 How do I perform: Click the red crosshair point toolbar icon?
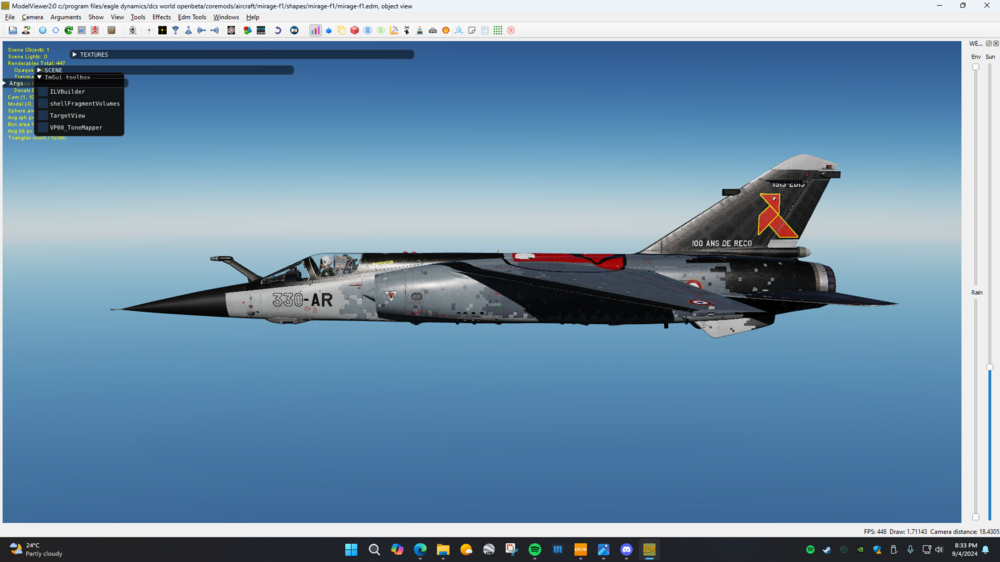[149, 30]
